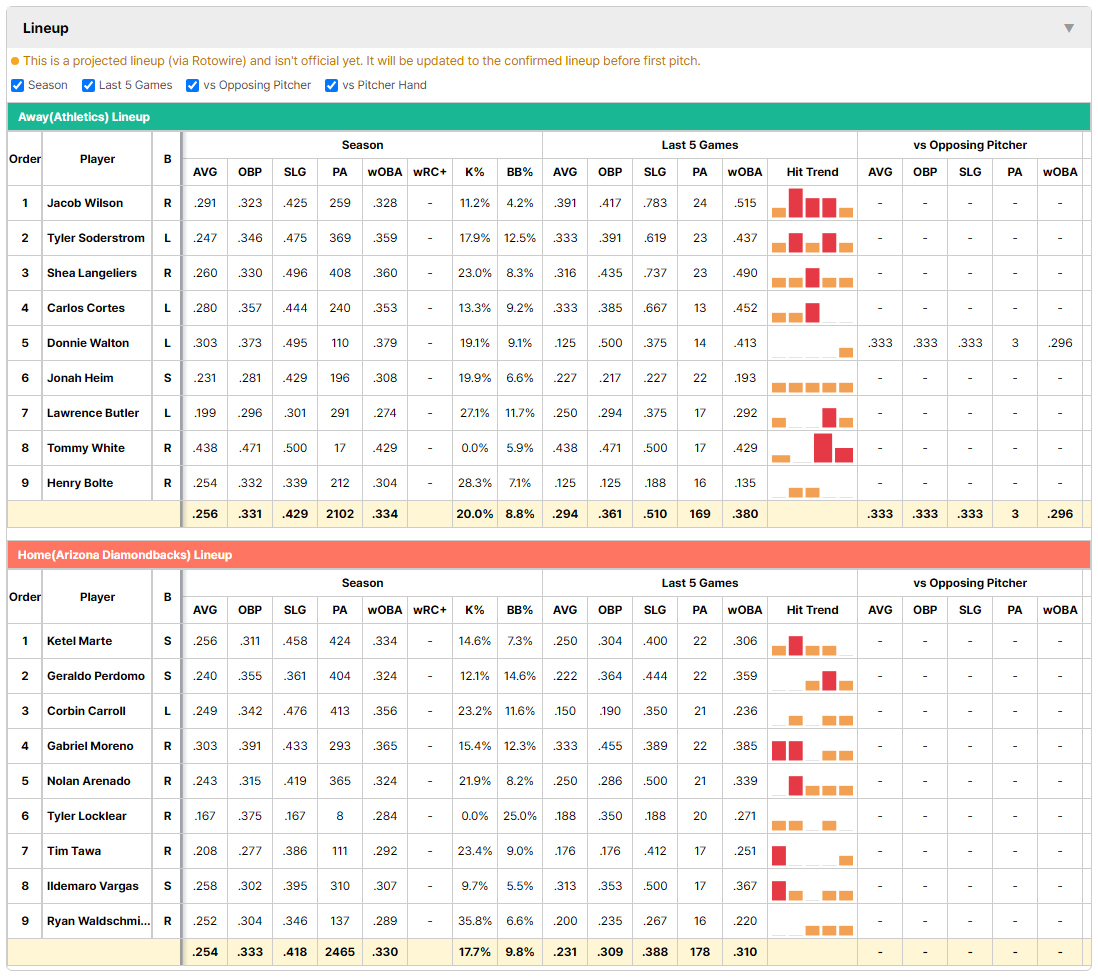Open Corbin Carroll player link
Image resolution: width=1098 pixels, height=977 pixels.
click(x=86, y=711)
